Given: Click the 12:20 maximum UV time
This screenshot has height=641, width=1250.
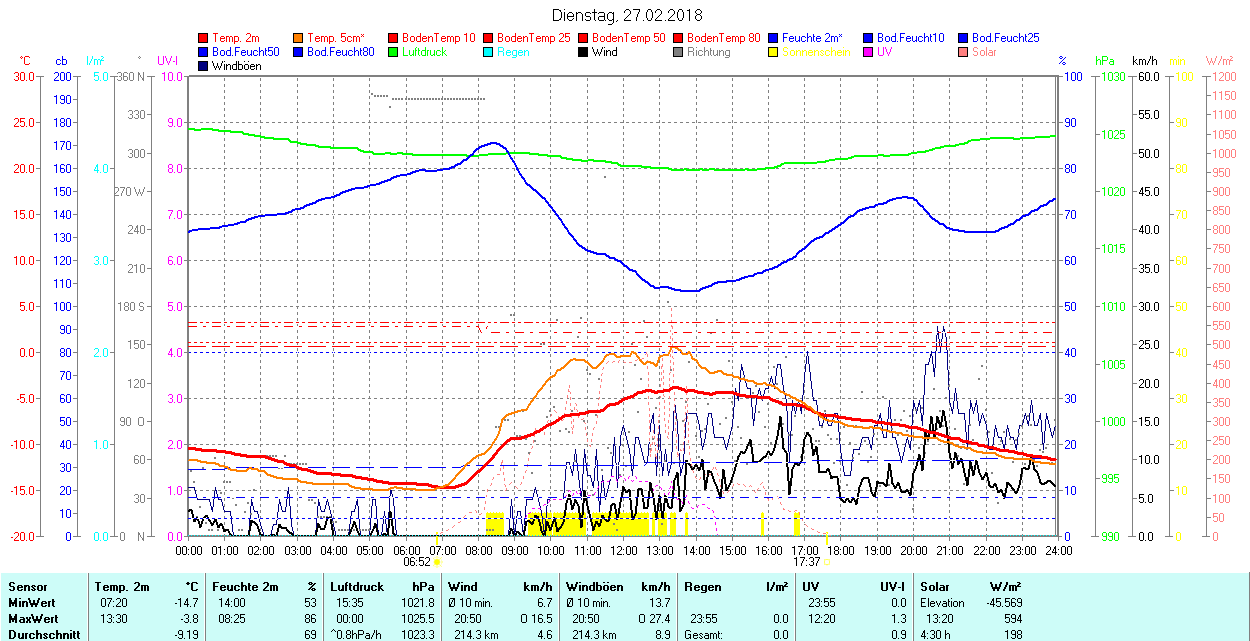Looking at the screenshot, I should pos(822,619).
